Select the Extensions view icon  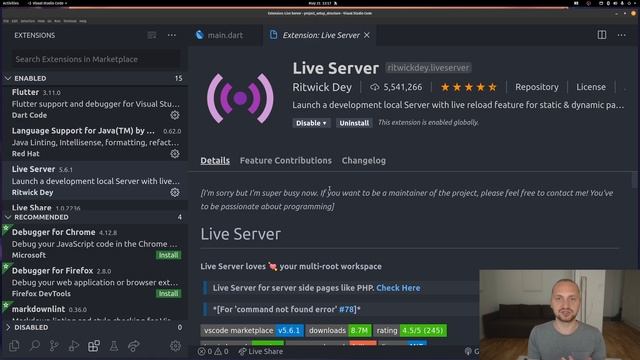point(93,346)
